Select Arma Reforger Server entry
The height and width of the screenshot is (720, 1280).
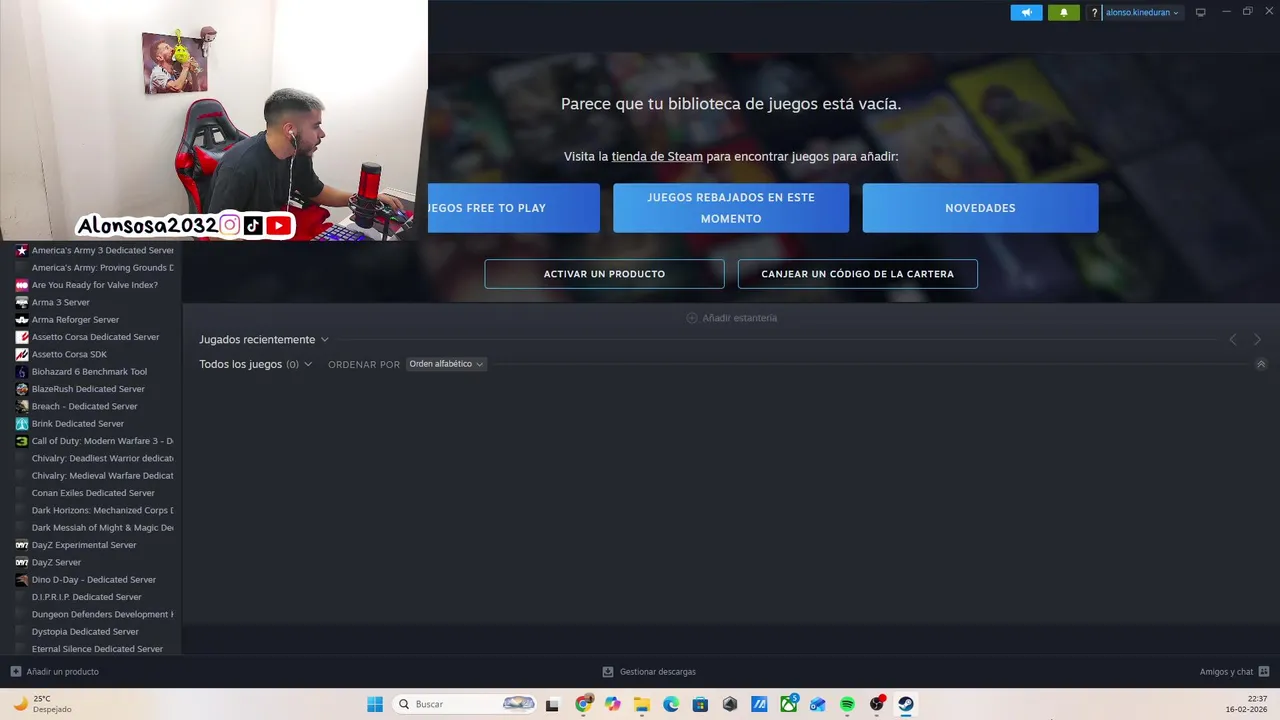click(x=94, y=320)
